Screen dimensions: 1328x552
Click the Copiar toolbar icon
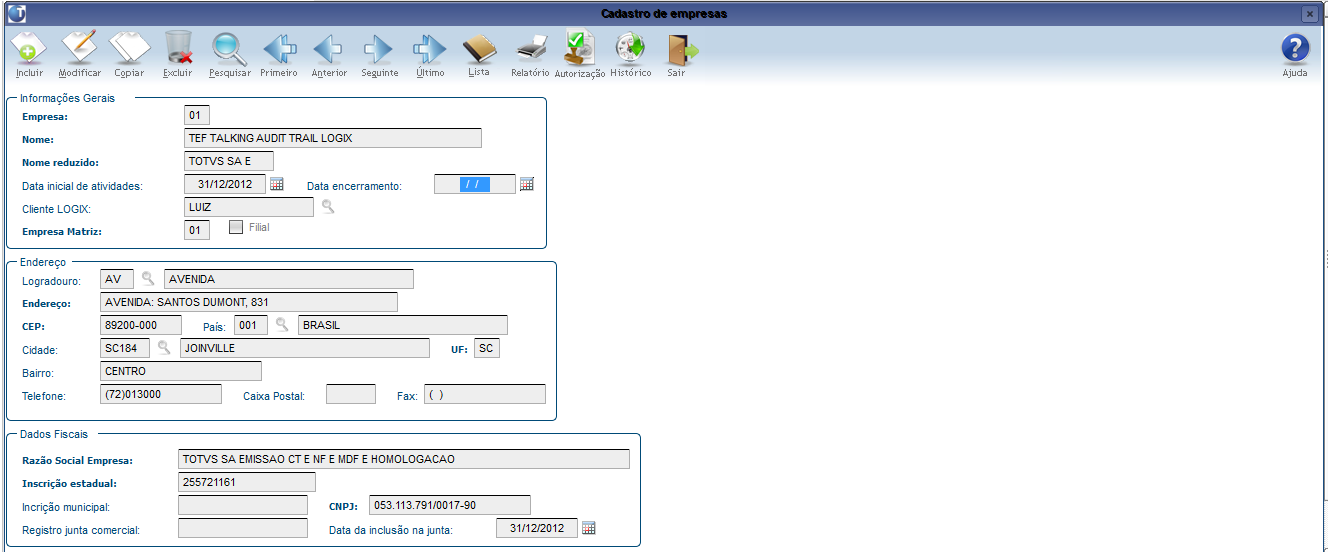(x=129, y=48)
